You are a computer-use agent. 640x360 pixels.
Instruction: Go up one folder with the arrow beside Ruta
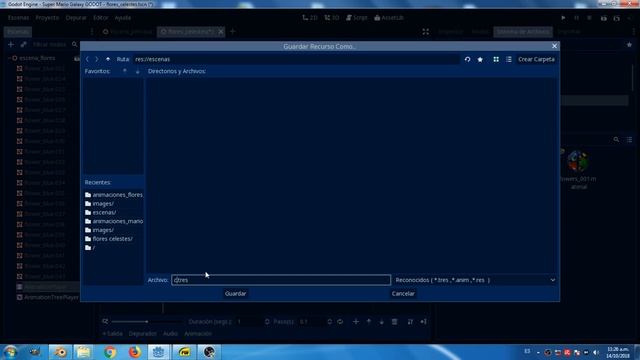tap(108, 59)
